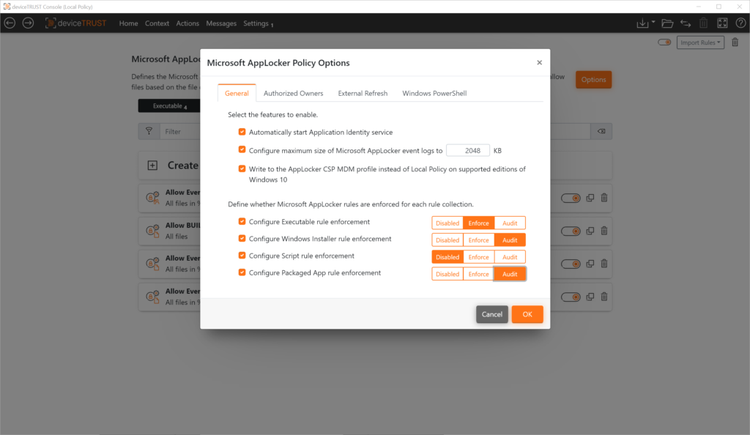Uncheck Automatically start Application Identity service
Image resolution: width=750 pixels, height=435 pixels.
coord(242,132)
